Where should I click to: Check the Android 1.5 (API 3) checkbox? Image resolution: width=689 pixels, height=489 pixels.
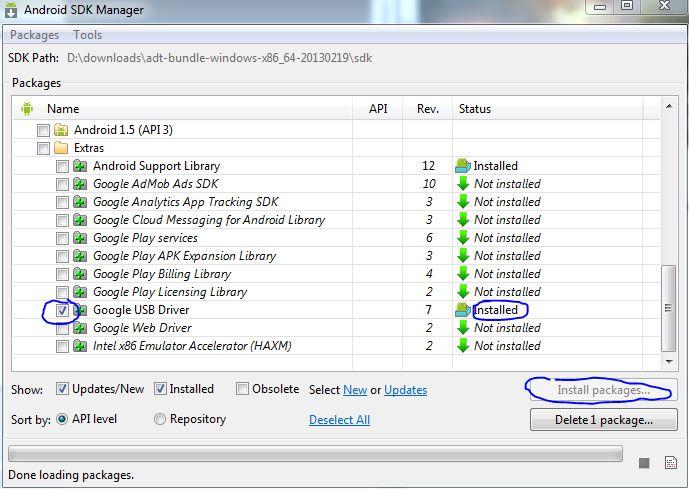pos(44,130)
